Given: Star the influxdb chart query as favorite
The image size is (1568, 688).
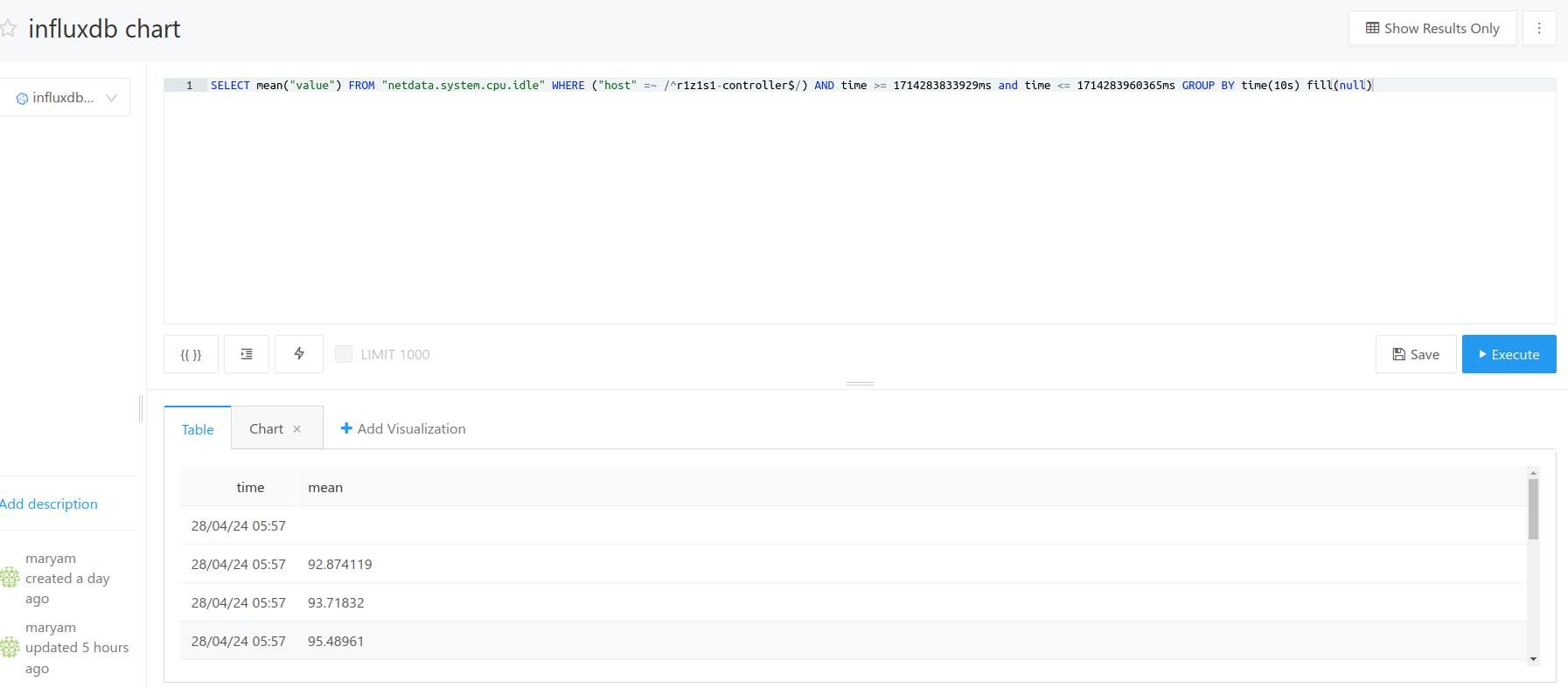Looking at the screenshot, I should (9, 29).
